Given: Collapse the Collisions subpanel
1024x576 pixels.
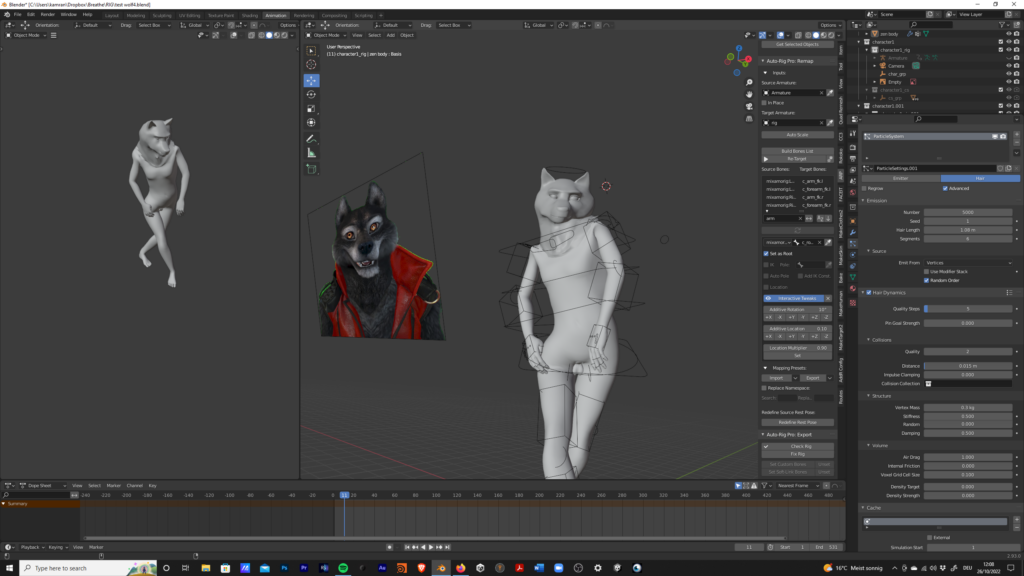Looking at the screenshot, I should point(869,340).
